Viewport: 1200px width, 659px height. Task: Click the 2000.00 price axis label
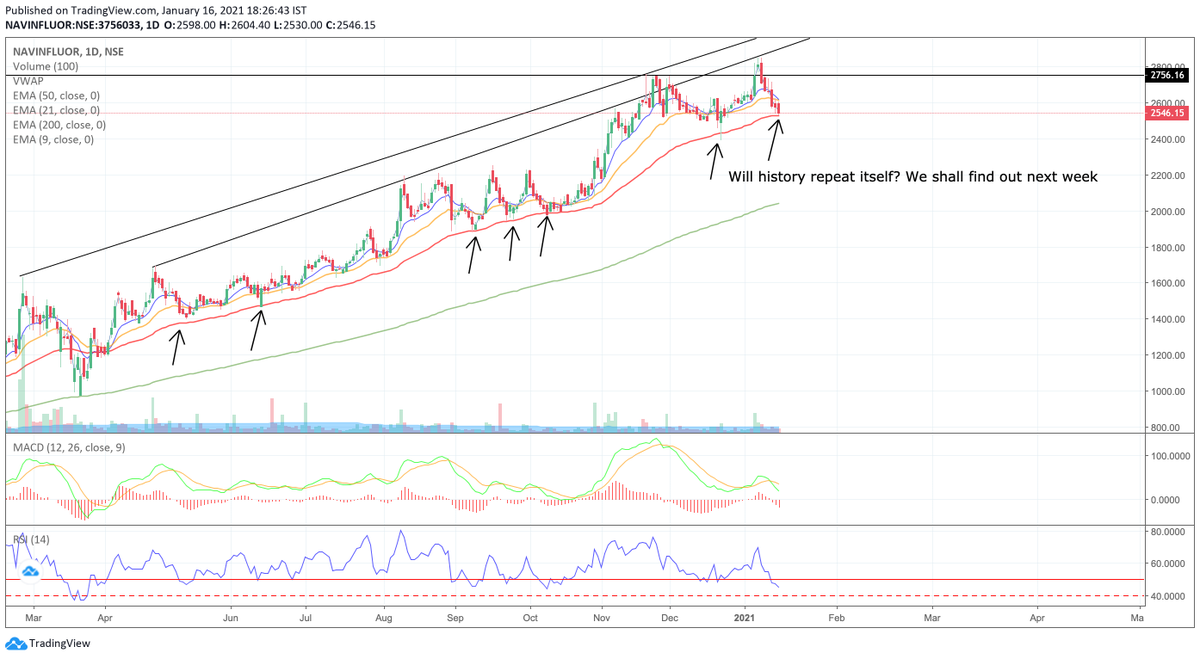coord(1169,211)
